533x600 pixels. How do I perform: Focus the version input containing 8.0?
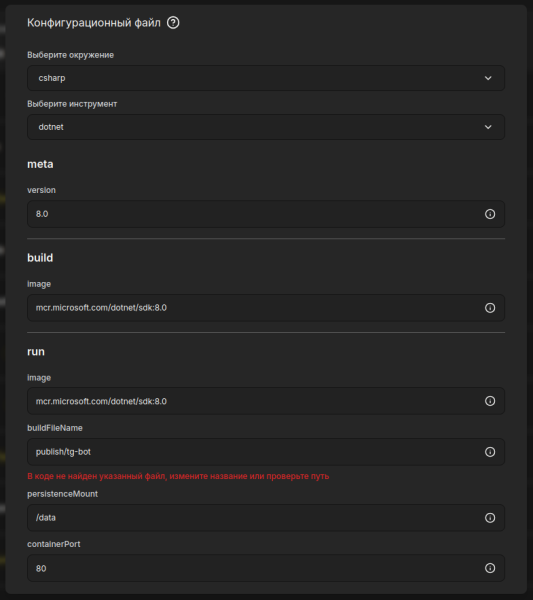266,214
